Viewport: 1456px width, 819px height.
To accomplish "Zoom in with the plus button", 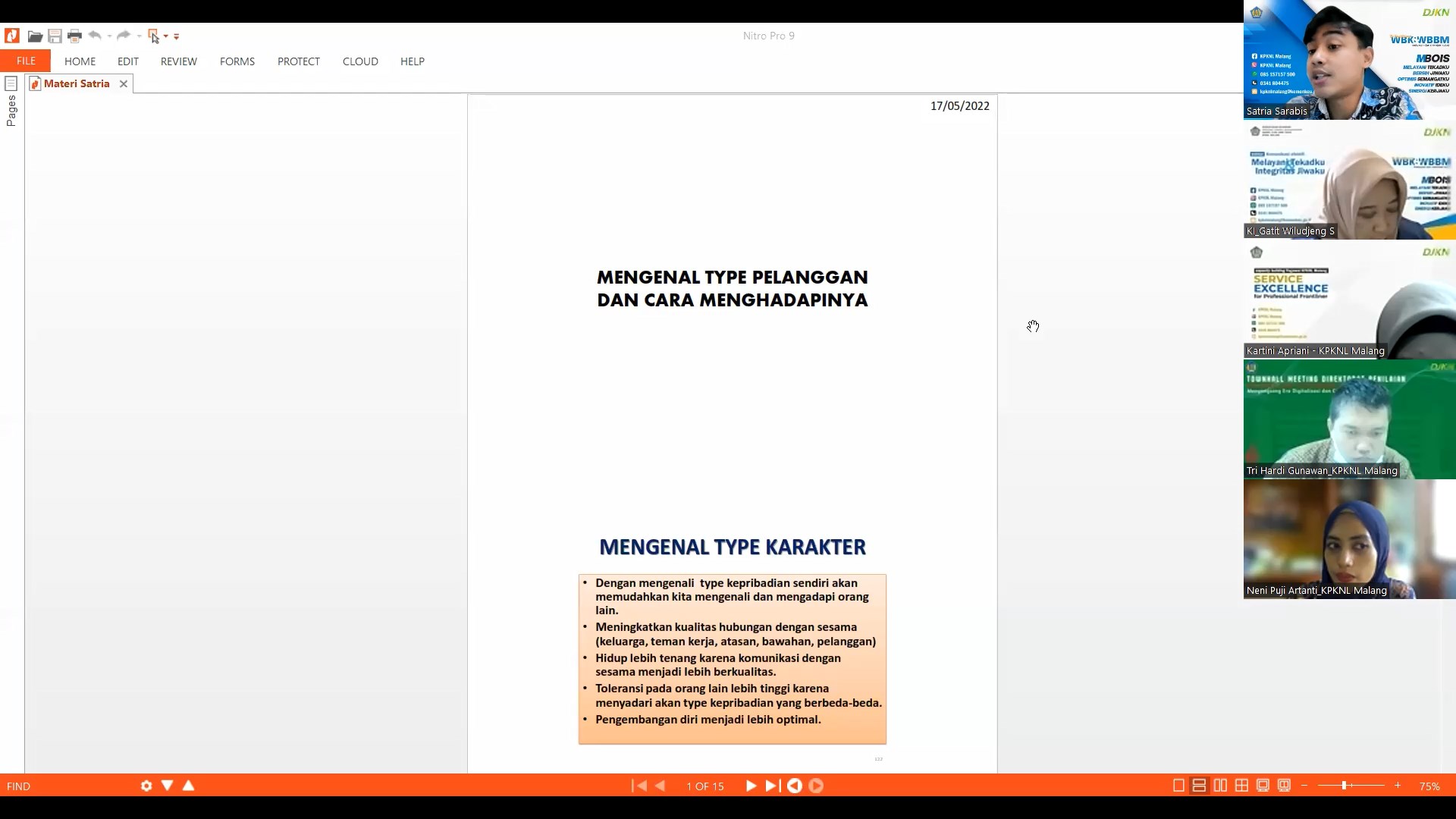I will pos(1398,786).
